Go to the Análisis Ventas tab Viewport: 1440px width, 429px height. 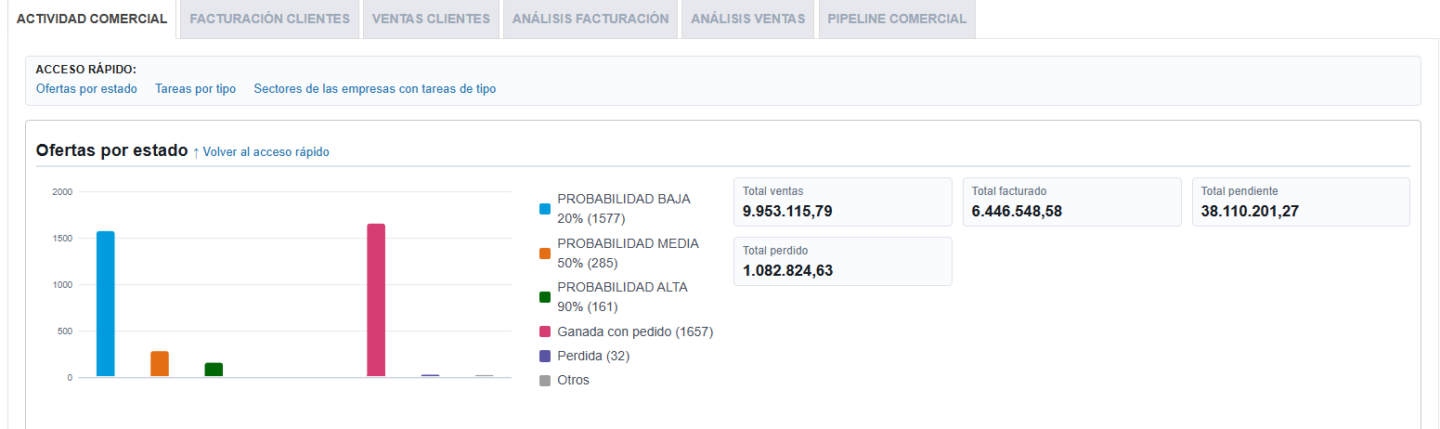(748, 19)
